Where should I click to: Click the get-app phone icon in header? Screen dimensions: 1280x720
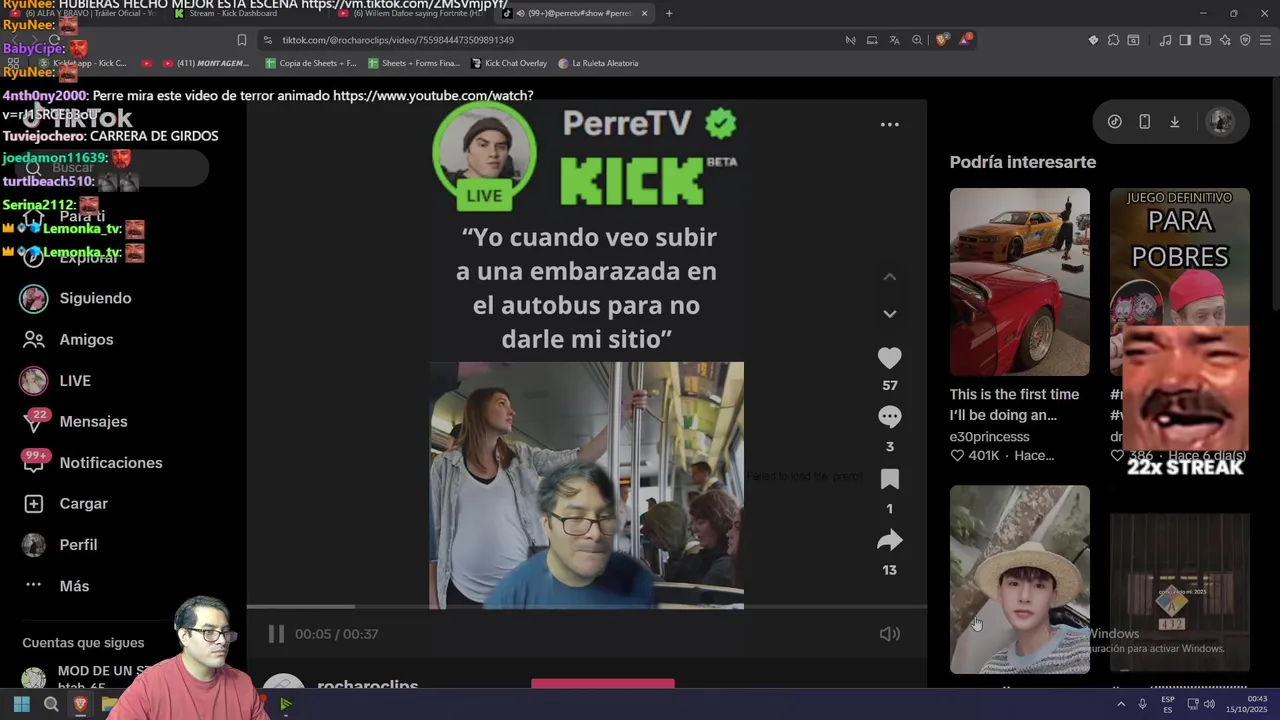(1144, 122)
